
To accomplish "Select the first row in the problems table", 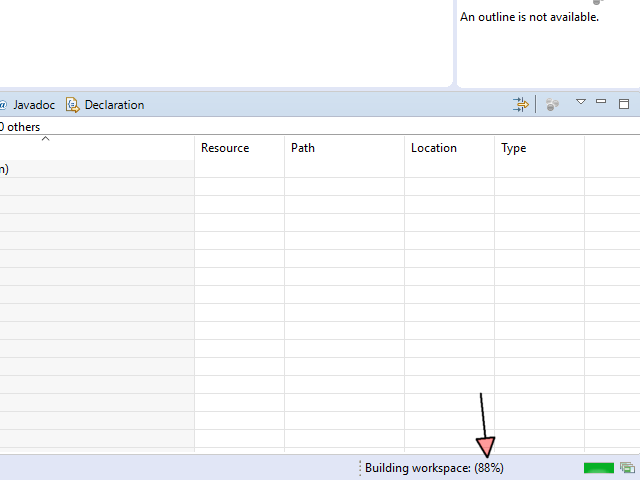I will pos(96,169).
